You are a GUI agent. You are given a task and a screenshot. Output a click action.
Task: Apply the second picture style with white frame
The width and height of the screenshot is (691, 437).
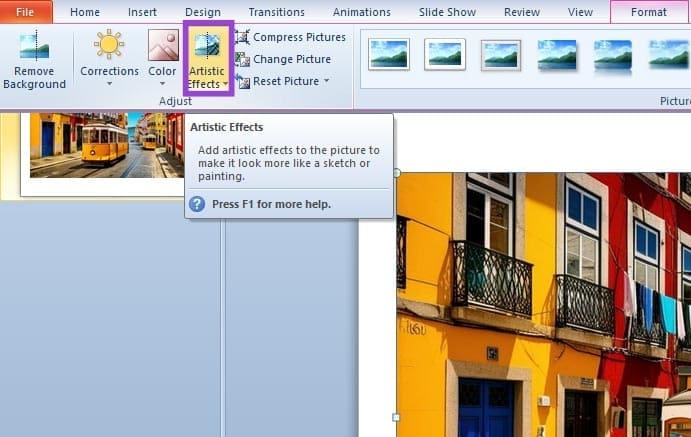(445, 55)
